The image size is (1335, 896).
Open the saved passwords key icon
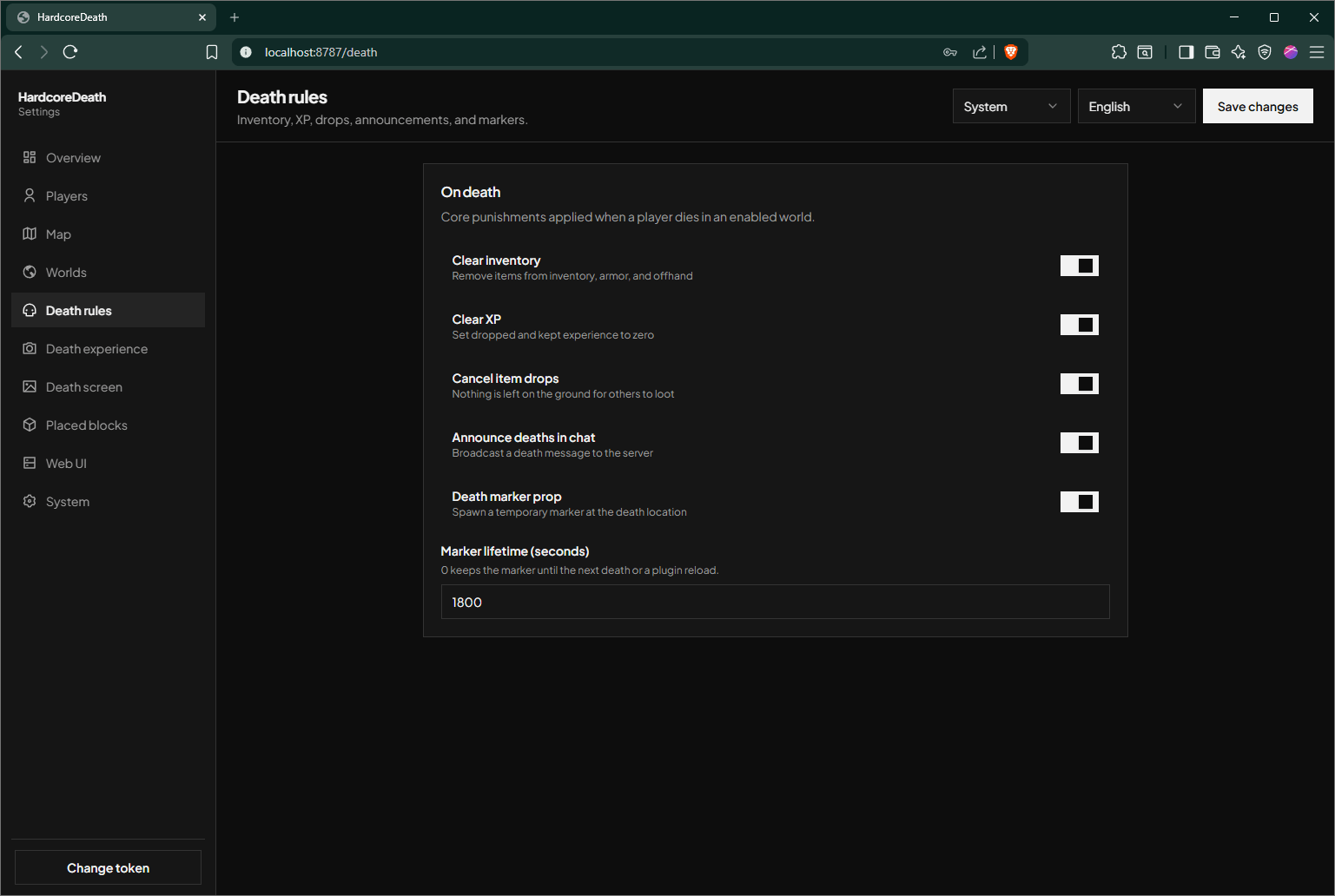pyautogui.click(x=950, y=52)
